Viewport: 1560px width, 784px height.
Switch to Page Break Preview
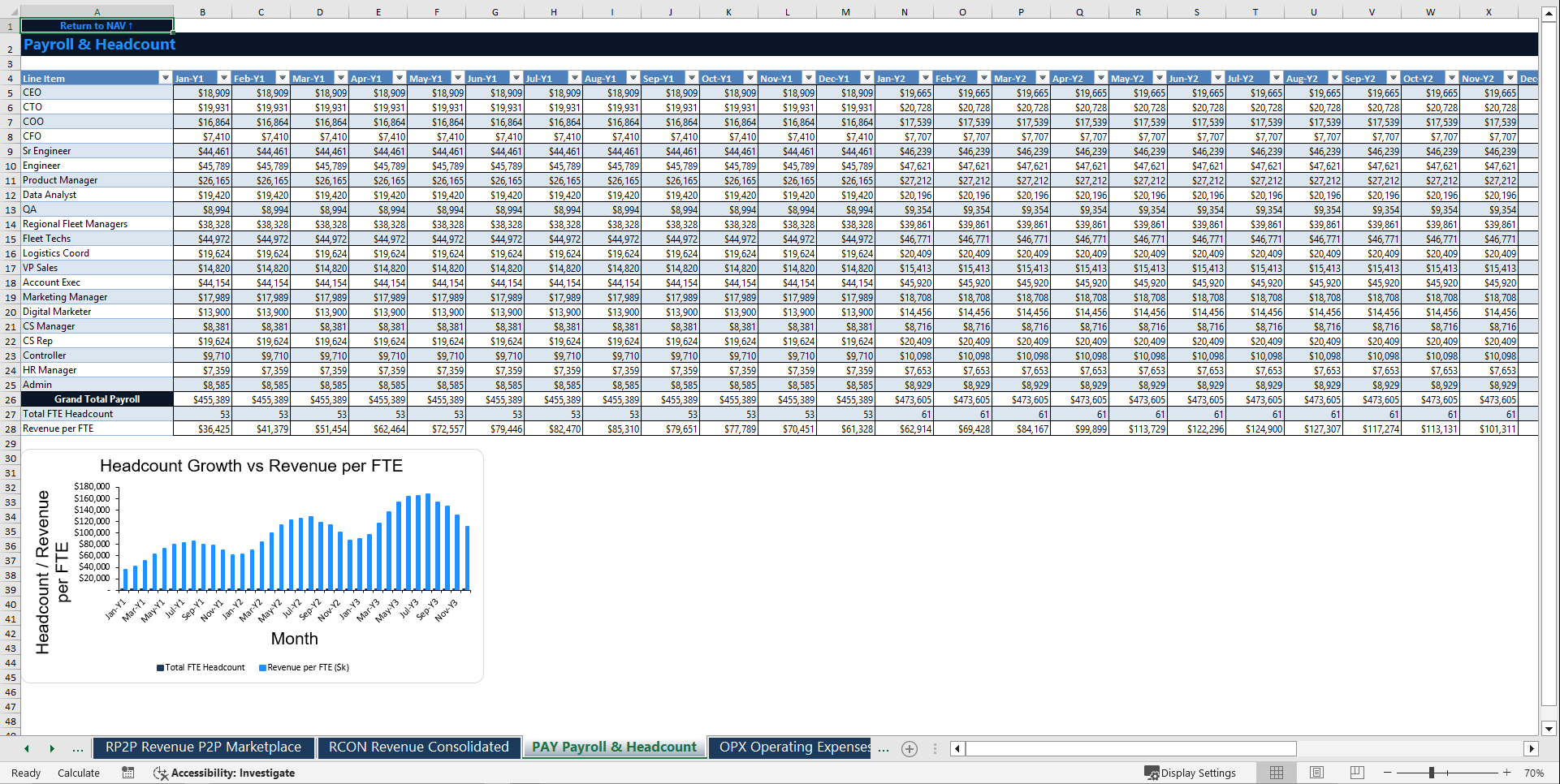click(1356, 773)
